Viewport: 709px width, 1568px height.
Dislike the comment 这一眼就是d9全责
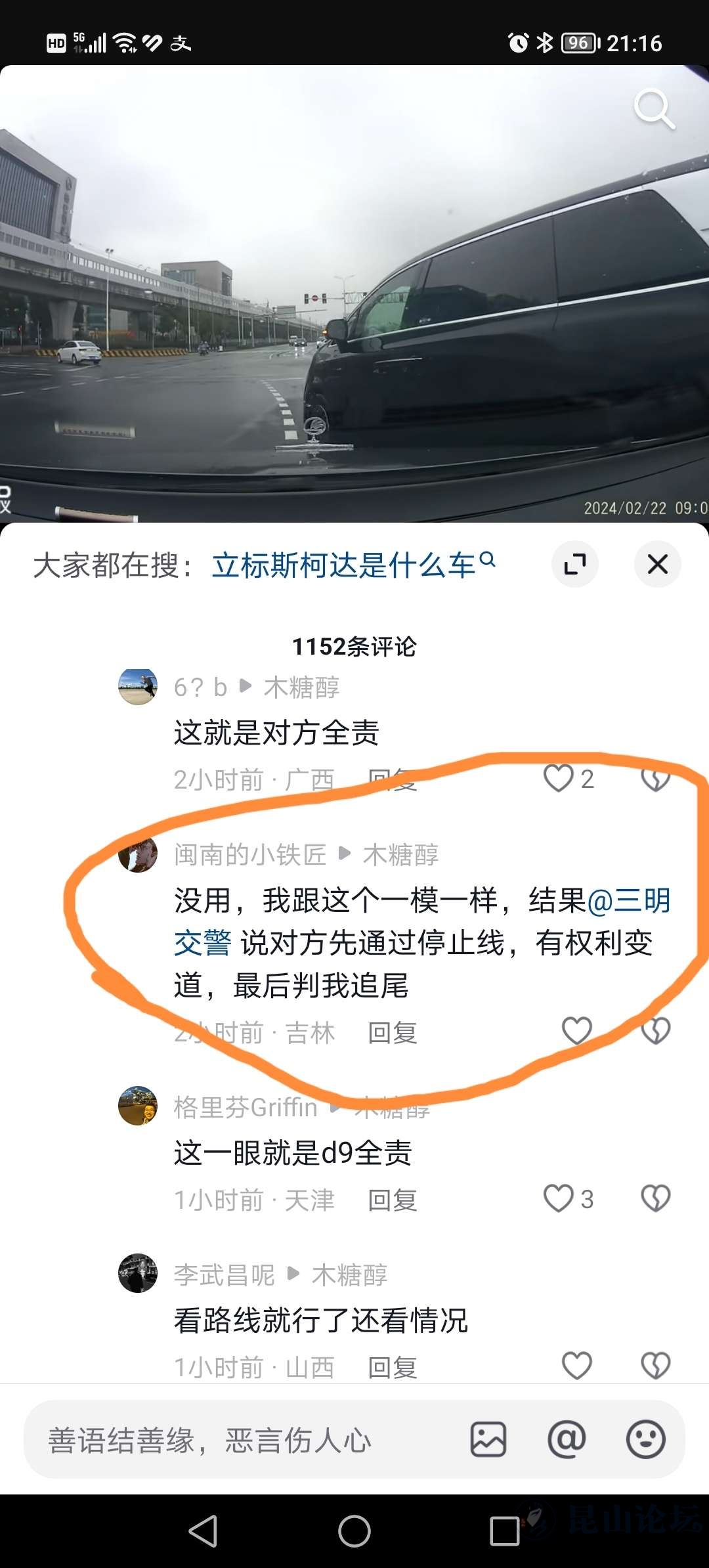(655, 1198)
